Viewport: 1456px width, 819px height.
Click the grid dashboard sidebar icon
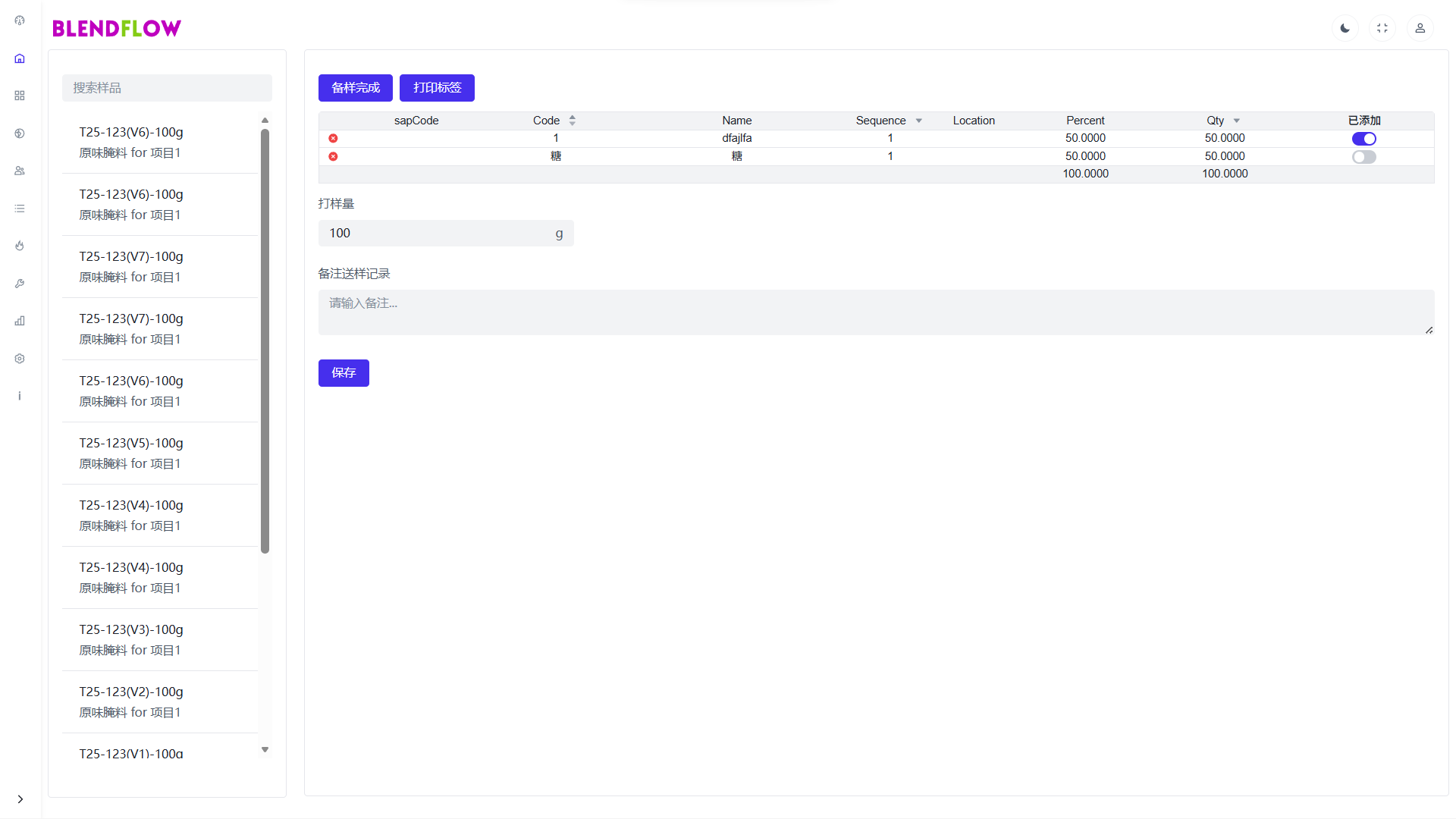pos(20,96)
